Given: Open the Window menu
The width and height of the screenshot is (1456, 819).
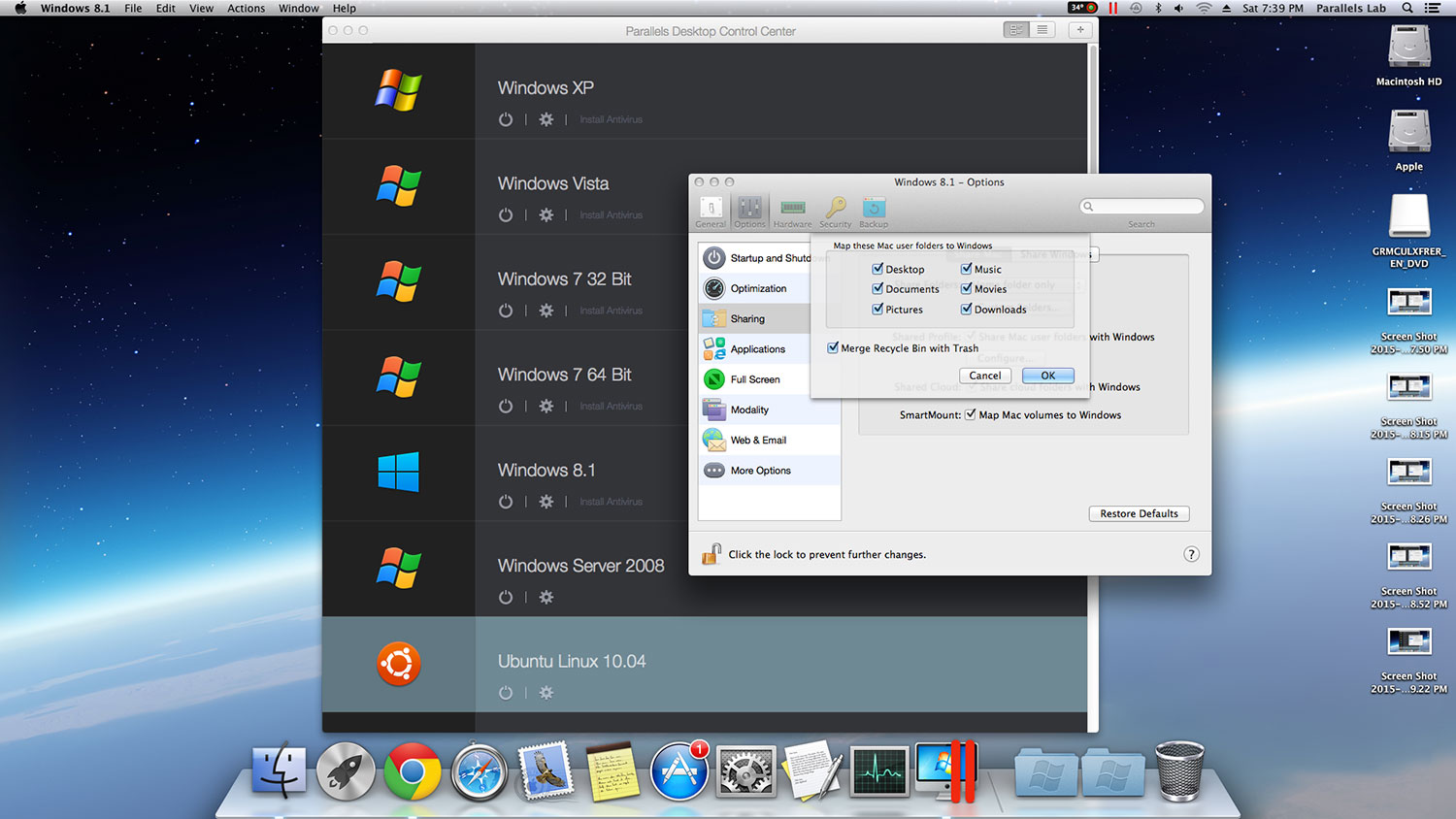Looking at the screenshot, I should tap(299, 8).
